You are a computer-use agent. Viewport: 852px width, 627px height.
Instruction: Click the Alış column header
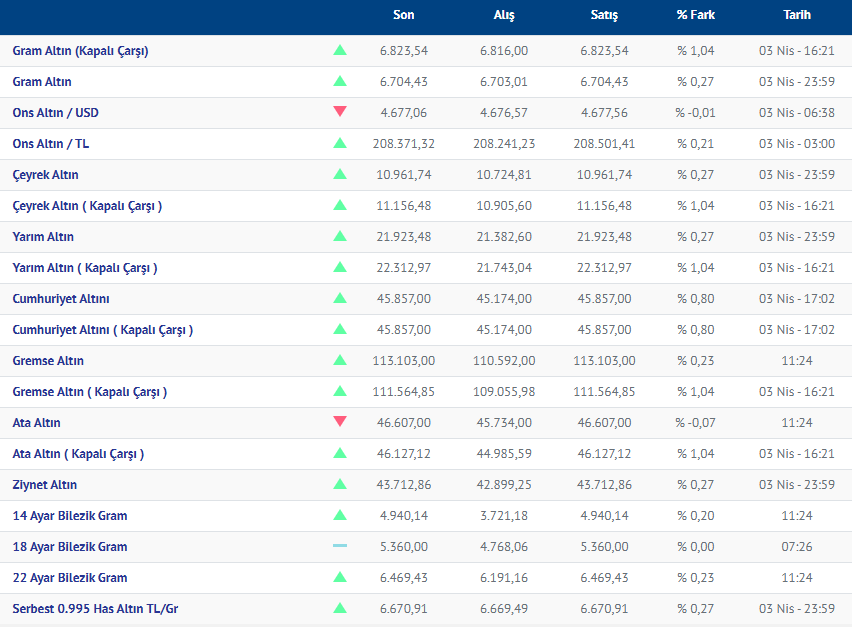504,16
